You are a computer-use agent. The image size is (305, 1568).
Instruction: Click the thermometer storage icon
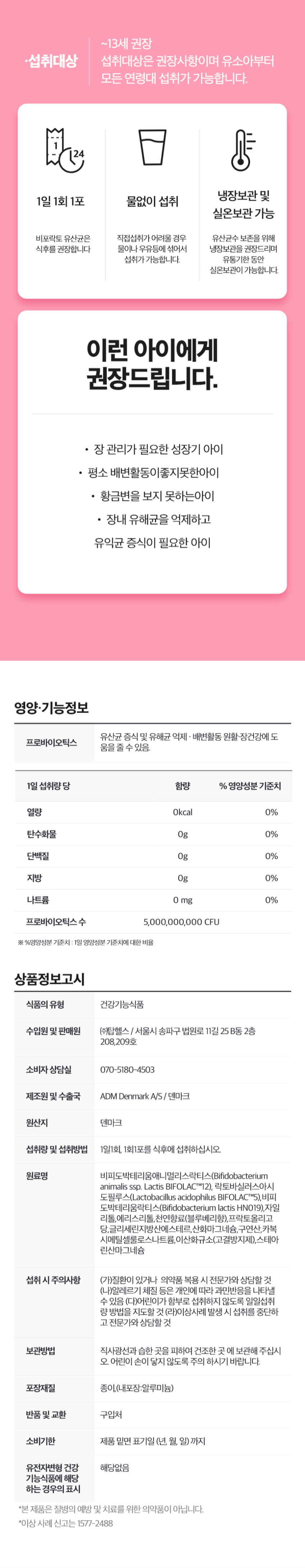click(x=243, y=150)
